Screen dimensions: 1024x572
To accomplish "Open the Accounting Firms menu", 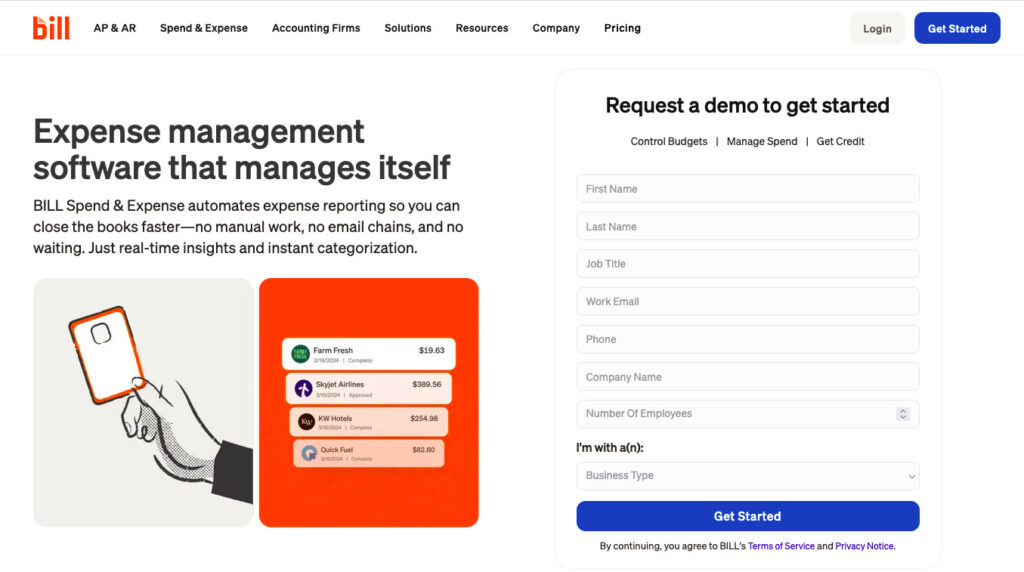I will [316, 28].
